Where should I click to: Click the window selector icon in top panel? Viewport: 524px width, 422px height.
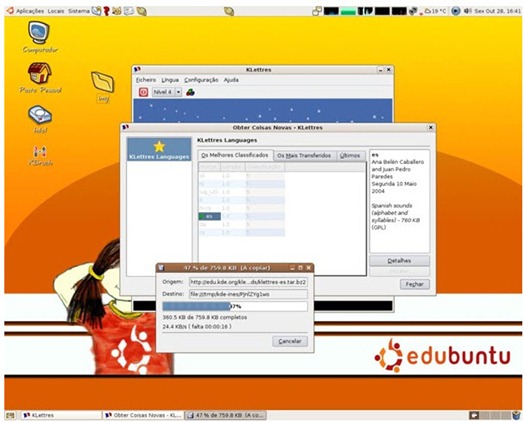pos(317,11)
